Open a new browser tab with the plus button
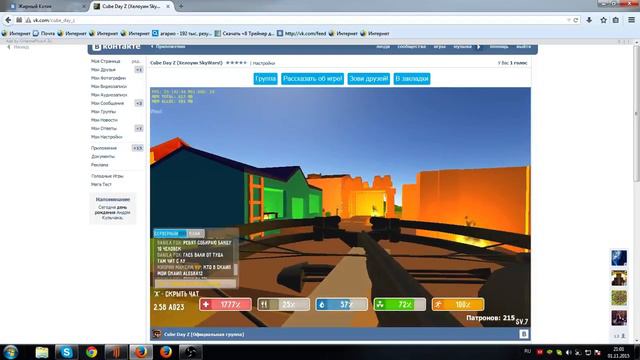The height and width of the screenshot is (360, 640). pos(181,7)
